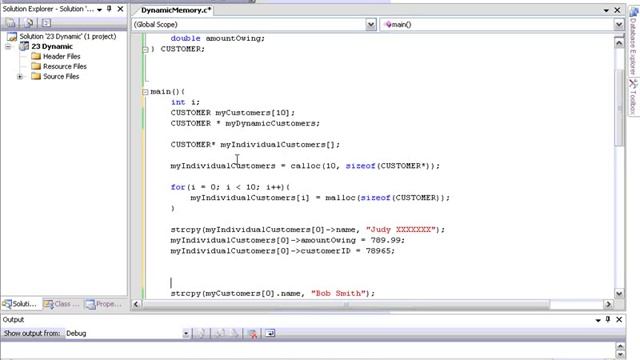Click Clear All icon in Output toolbar

pos(253,333)
